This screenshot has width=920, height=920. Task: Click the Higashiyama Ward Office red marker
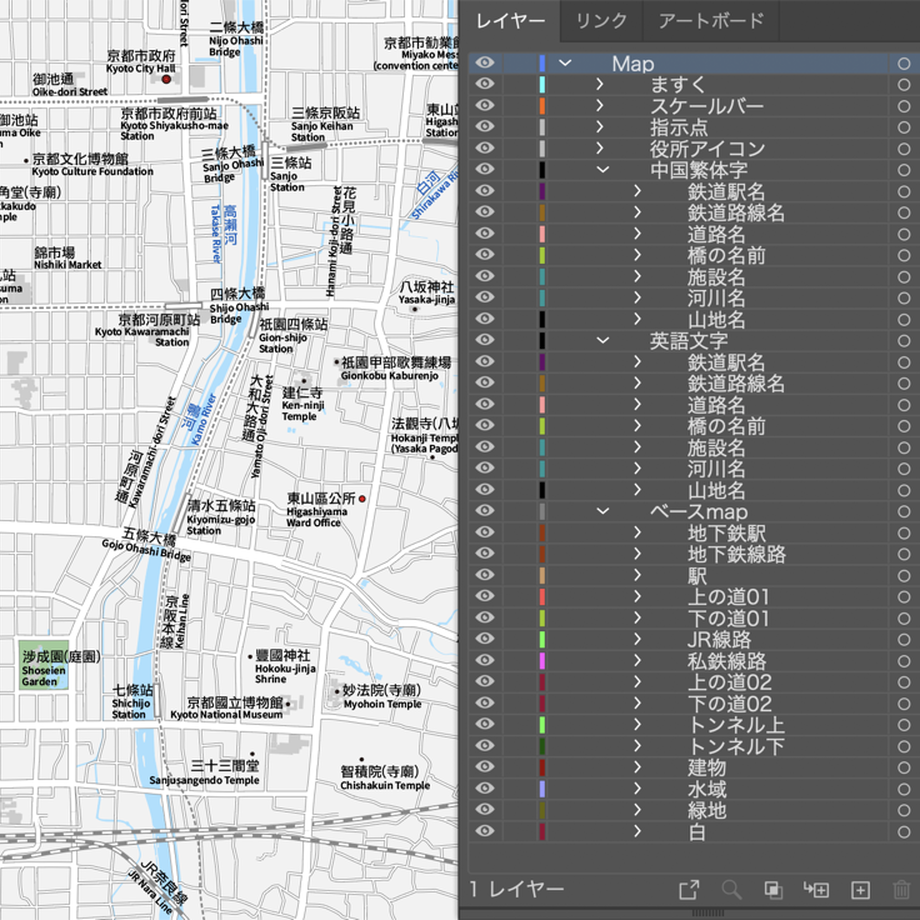click(362, 499)
